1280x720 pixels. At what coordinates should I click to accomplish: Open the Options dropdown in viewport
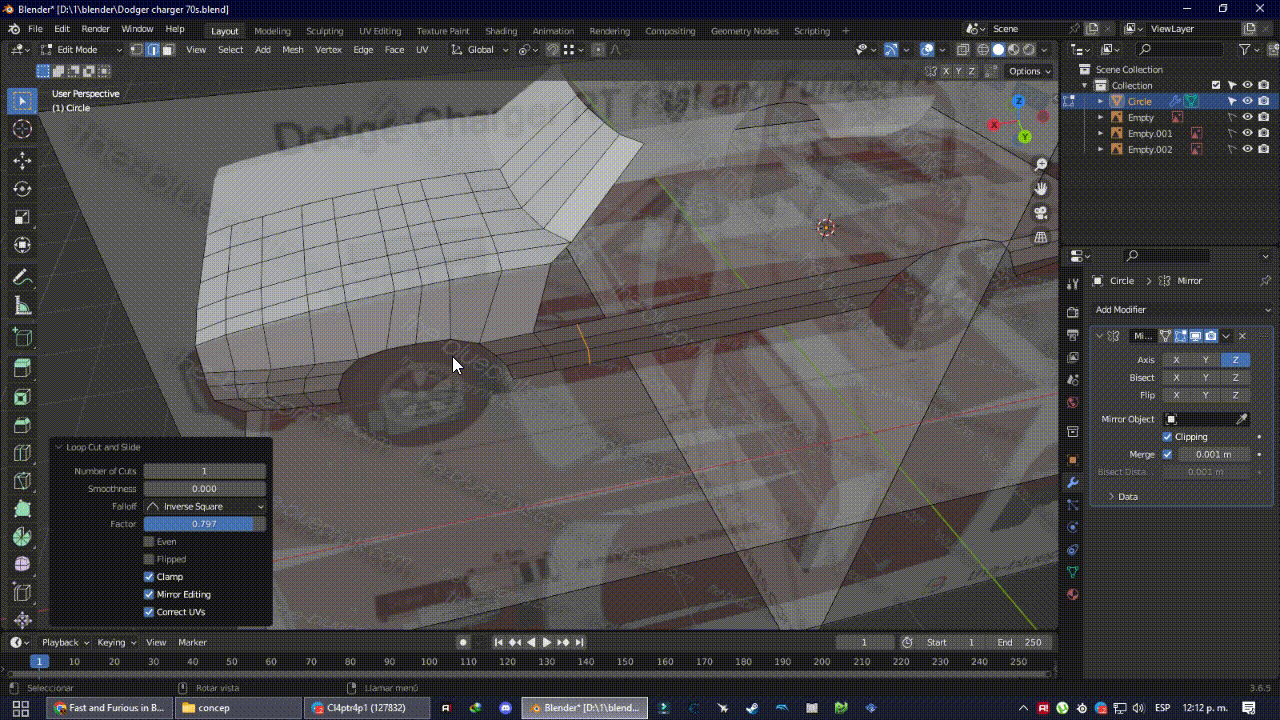click(1029, 71)
